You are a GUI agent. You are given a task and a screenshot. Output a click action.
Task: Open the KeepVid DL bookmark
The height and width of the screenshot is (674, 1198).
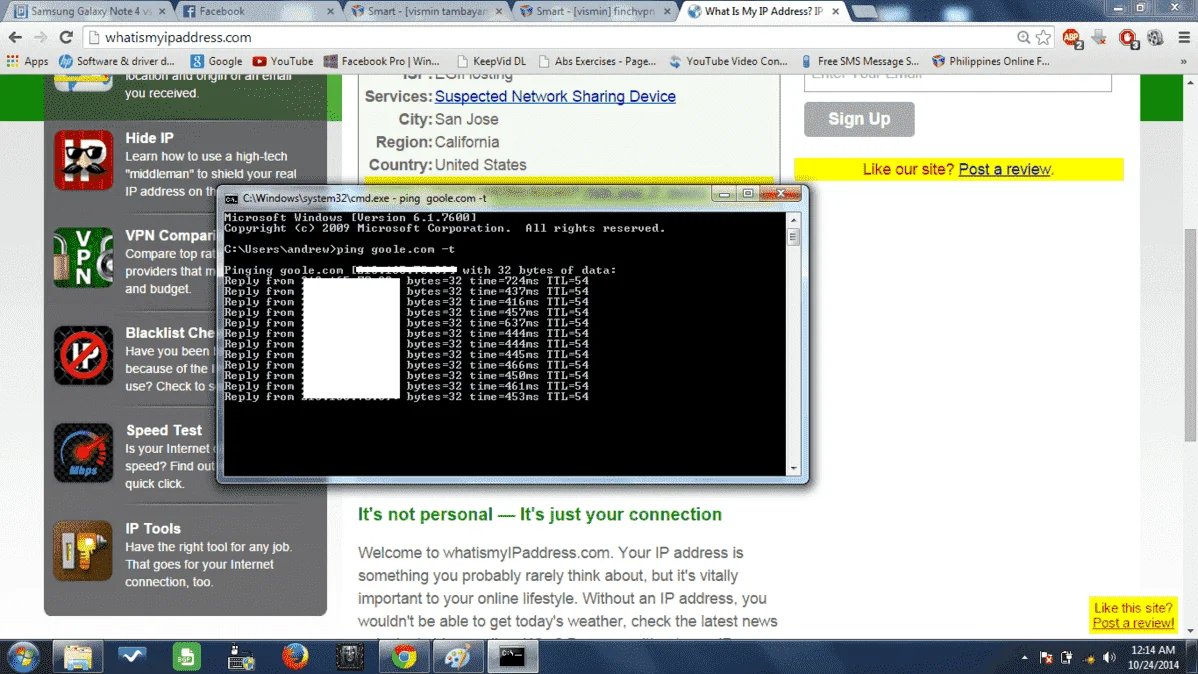(491, 61)
